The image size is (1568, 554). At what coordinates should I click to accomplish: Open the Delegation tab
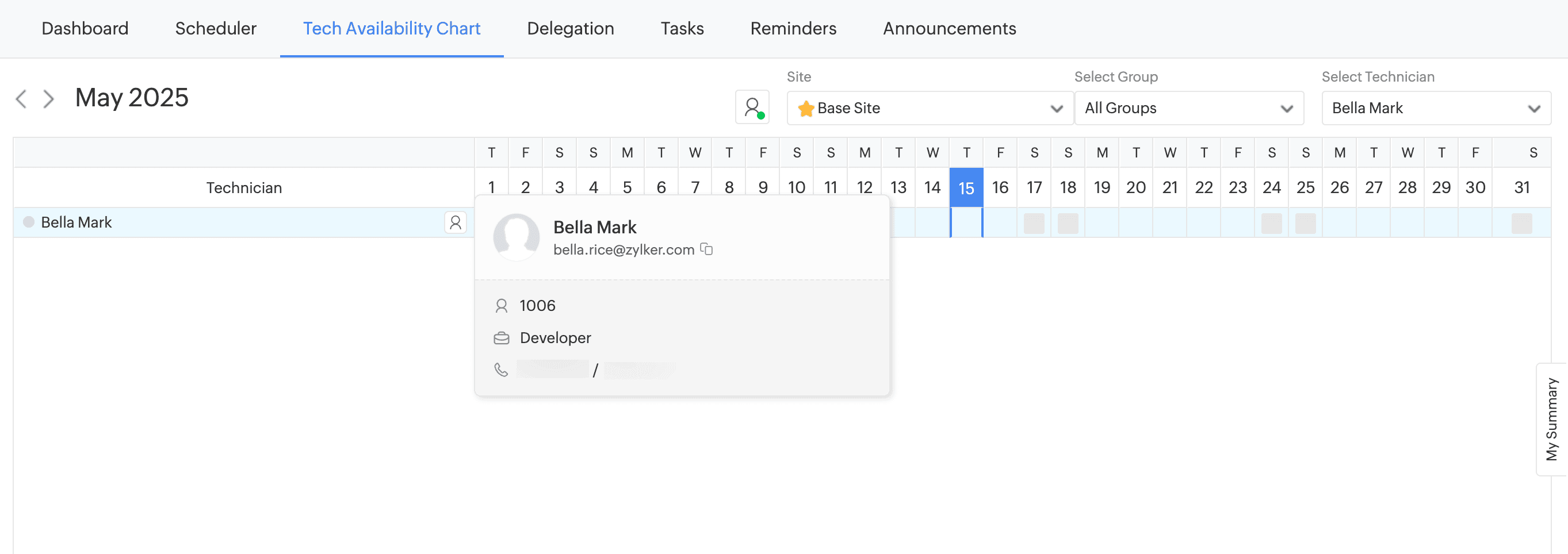click(571, 29)
